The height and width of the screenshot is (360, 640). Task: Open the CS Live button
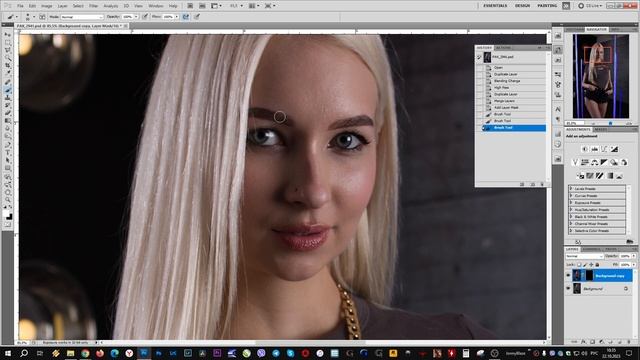589,6
